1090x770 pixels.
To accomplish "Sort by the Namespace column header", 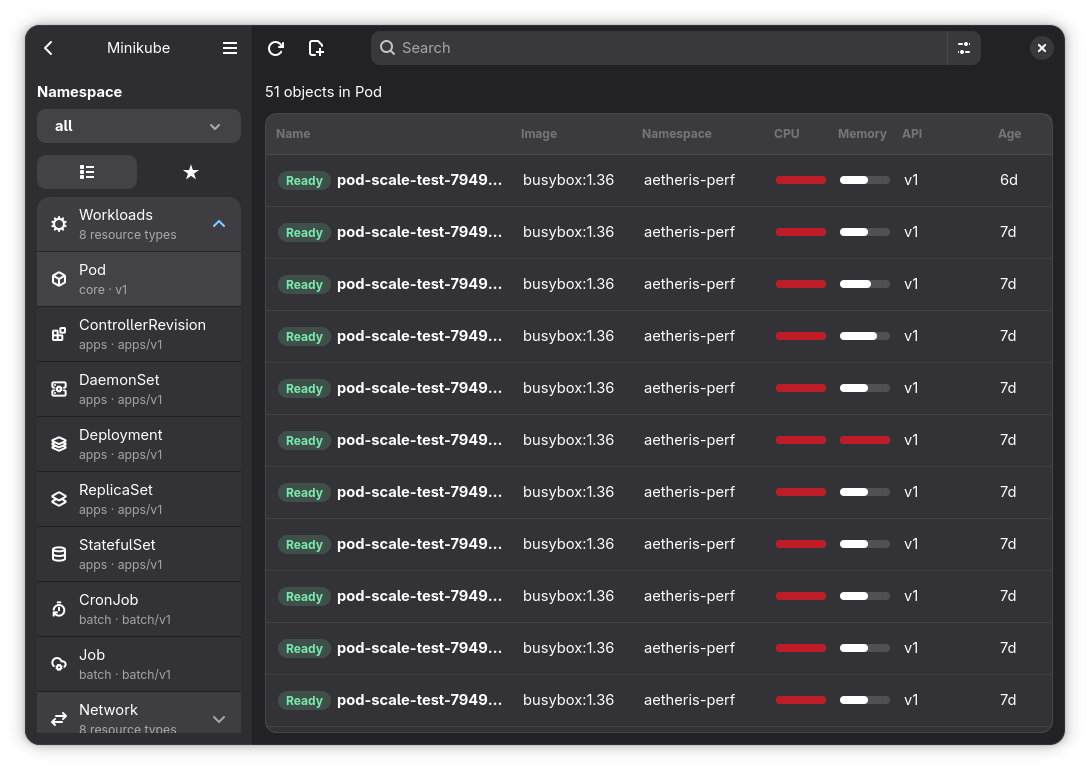I will tap(676, 133).
